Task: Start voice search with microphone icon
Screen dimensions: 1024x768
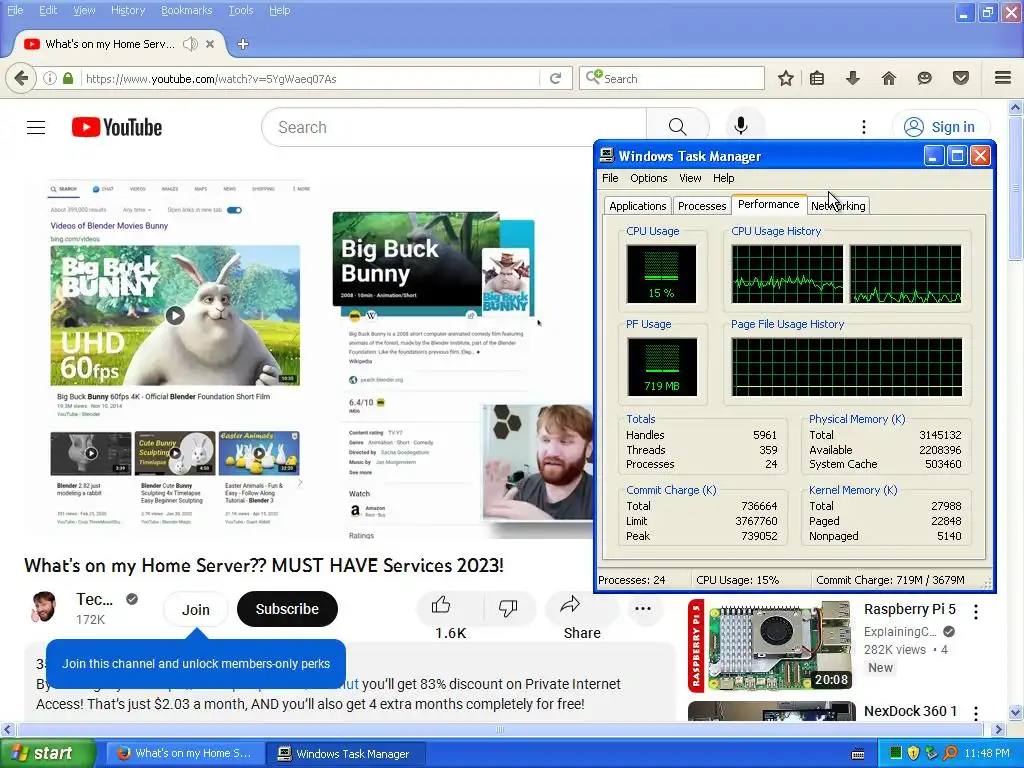Action: tap(741, 125)
